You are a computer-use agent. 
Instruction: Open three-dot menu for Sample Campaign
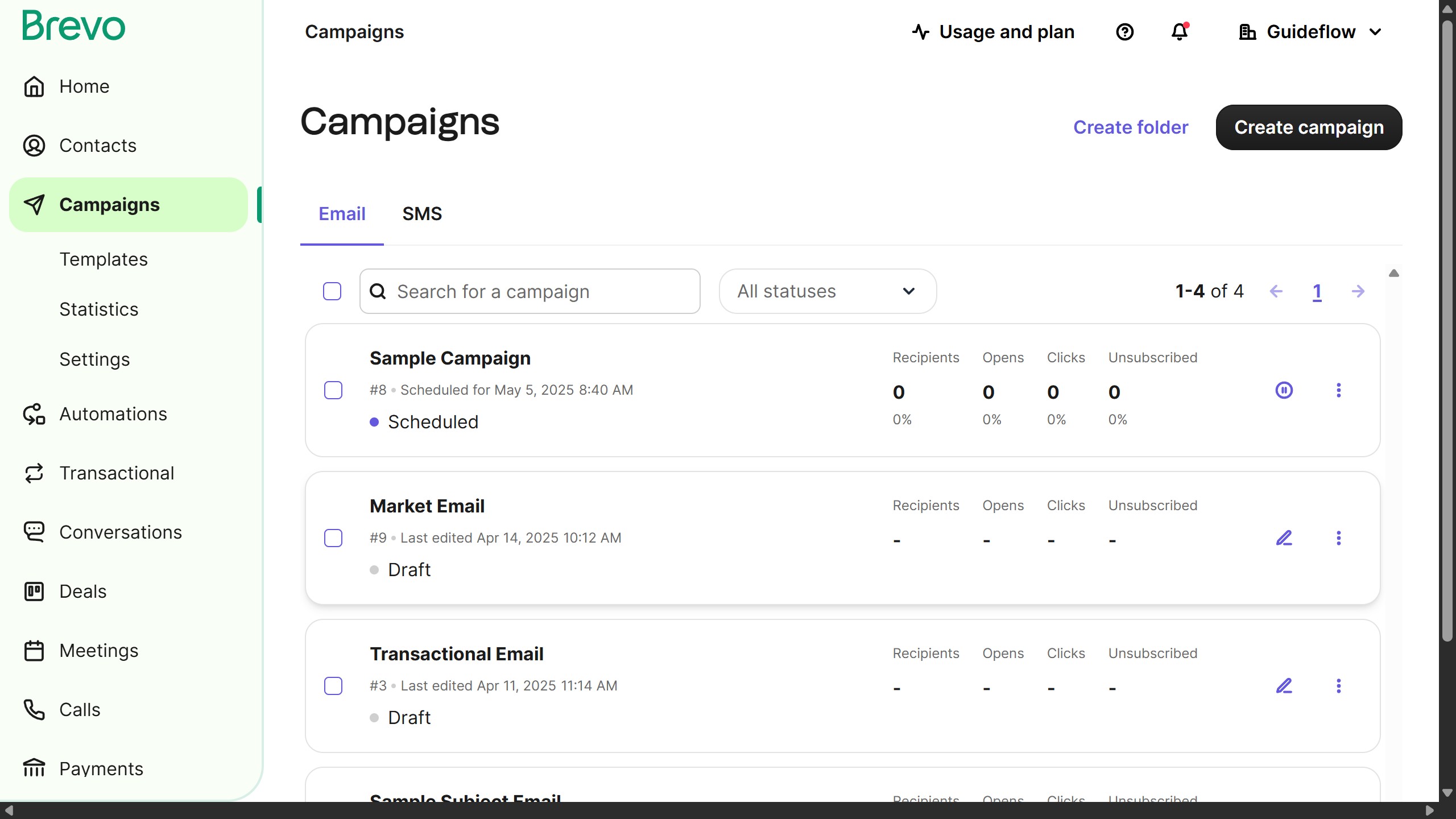click(x=1338, y=390)
